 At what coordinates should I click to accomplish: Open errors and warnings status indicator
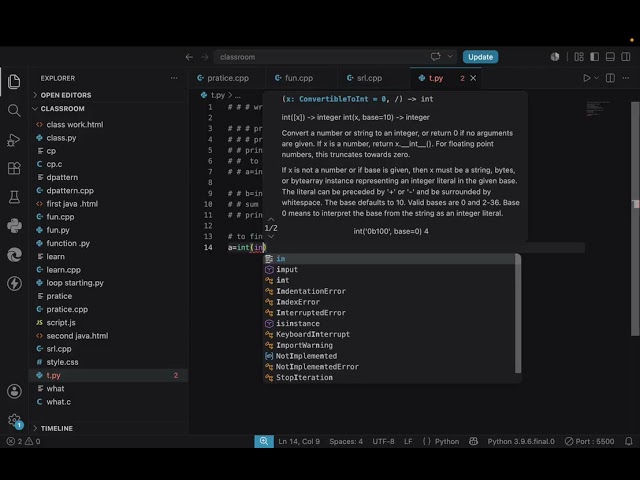tap(23, 441)
